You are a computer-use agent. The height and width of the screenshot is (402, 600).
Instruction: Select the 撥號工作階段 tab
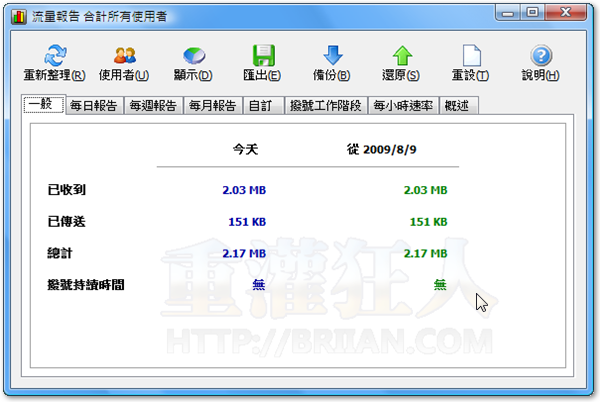click(325, 105)
